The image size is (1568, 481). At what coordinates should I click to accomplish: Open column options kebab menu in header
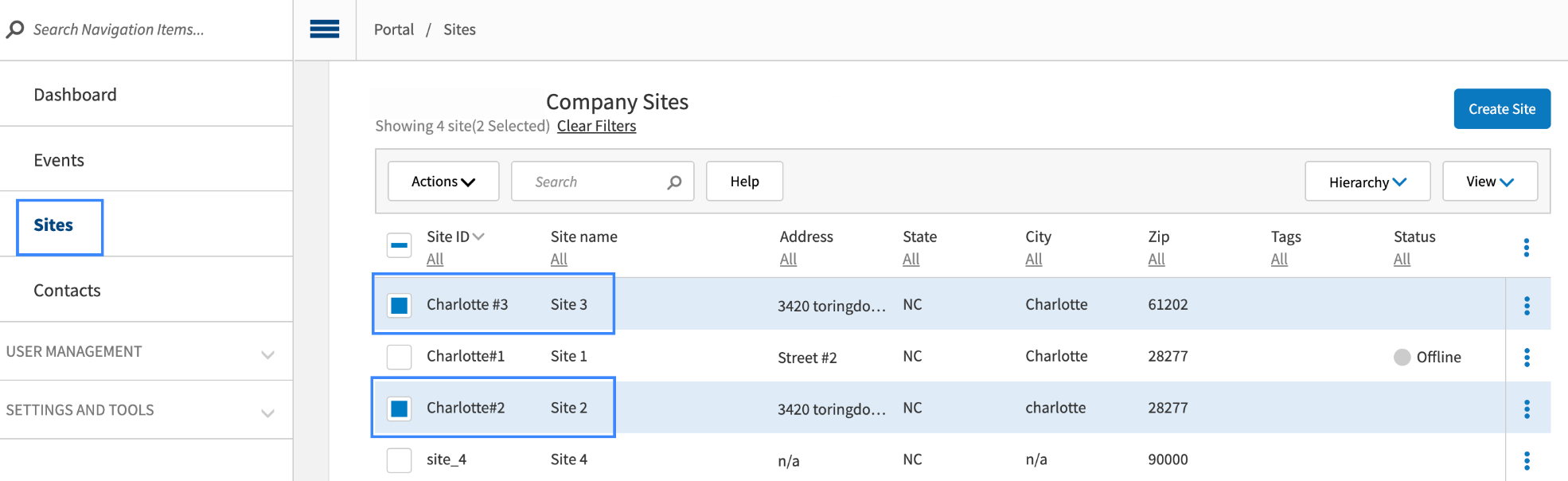coord(1526,248)
